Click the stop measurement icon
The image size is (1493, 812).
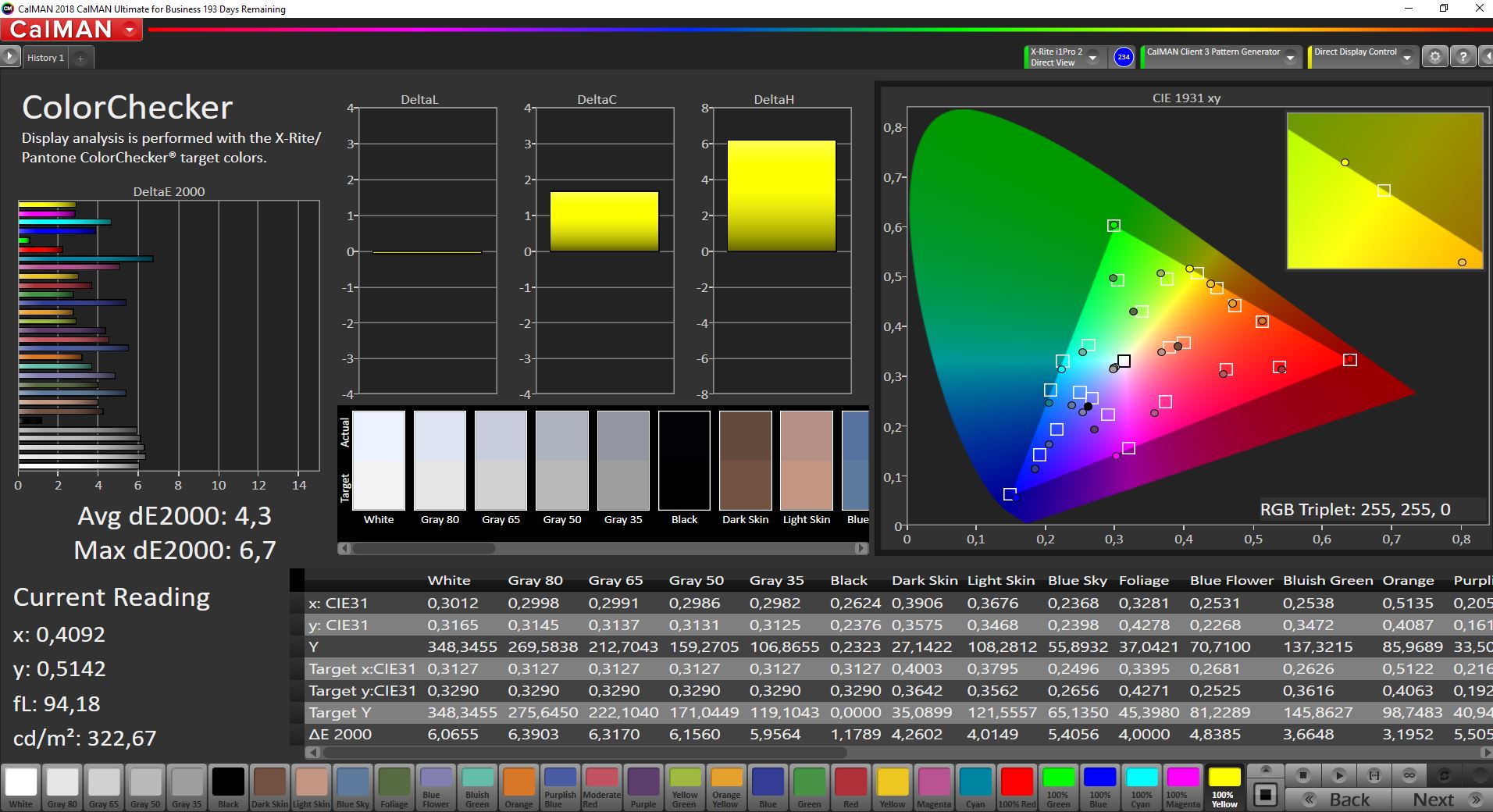pyautogui.click(x=1302, y=775)
